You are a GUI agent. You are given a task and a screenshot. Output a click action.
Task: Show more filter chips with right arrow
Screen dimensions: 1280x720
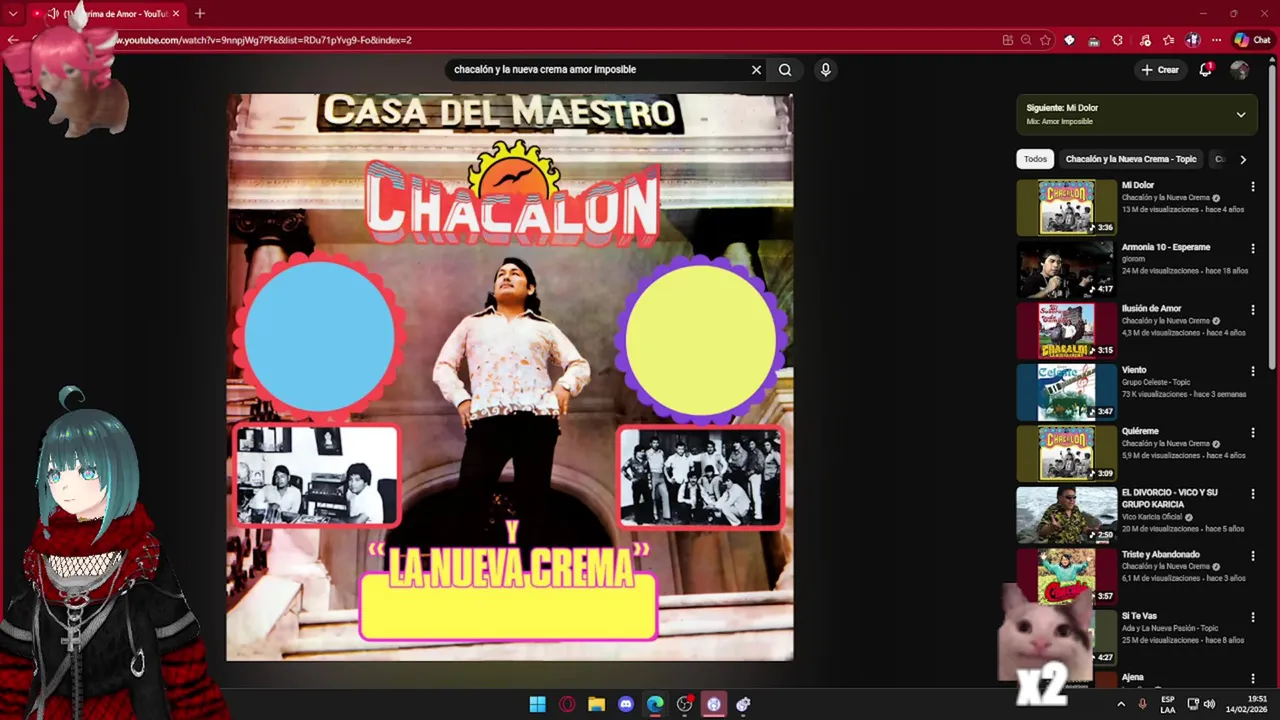1243,159
